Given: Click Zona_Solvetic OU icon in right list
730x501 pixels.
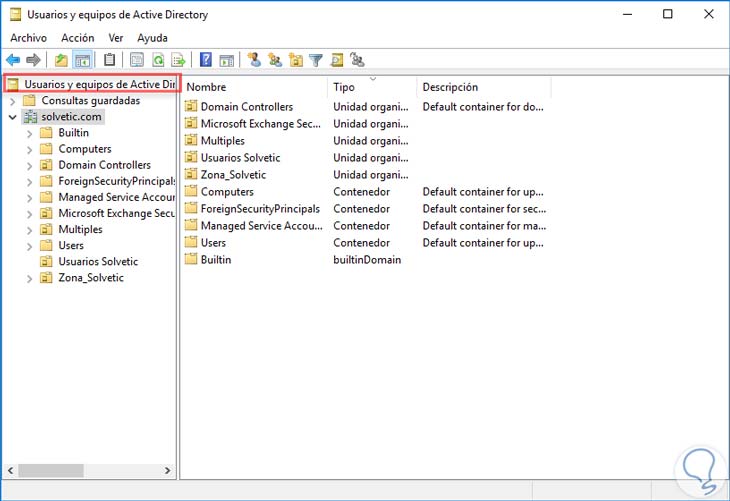Looking at the screenshot, I should pos(191,175).
